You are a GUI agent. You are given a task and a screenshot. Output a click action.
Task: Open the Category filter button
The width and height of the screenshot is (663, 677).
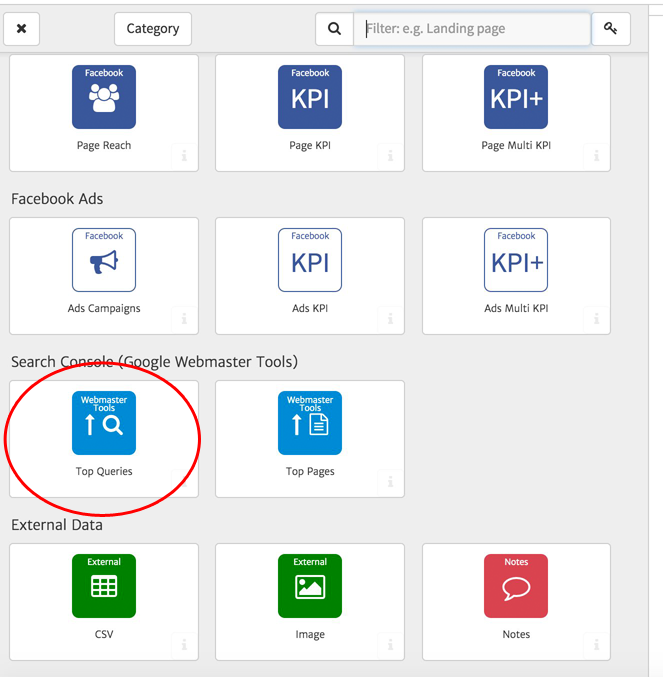point(153,29)
